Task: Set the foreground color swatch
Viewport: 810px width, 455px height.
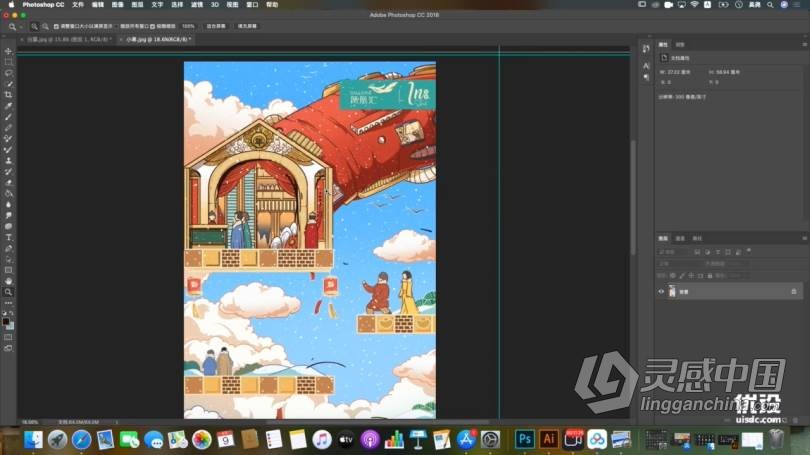Action: point(6,322)
